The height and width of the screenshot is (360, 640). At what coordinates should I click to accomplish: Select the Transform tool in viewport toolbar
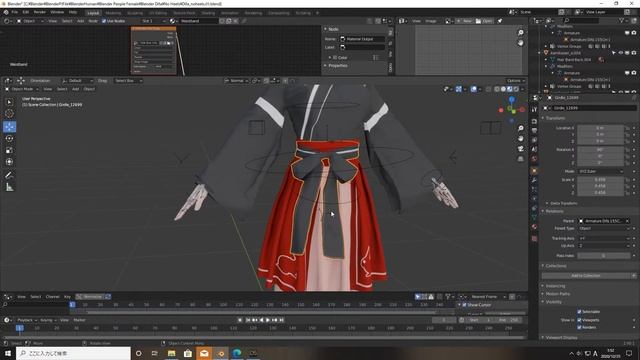[9, 162]
